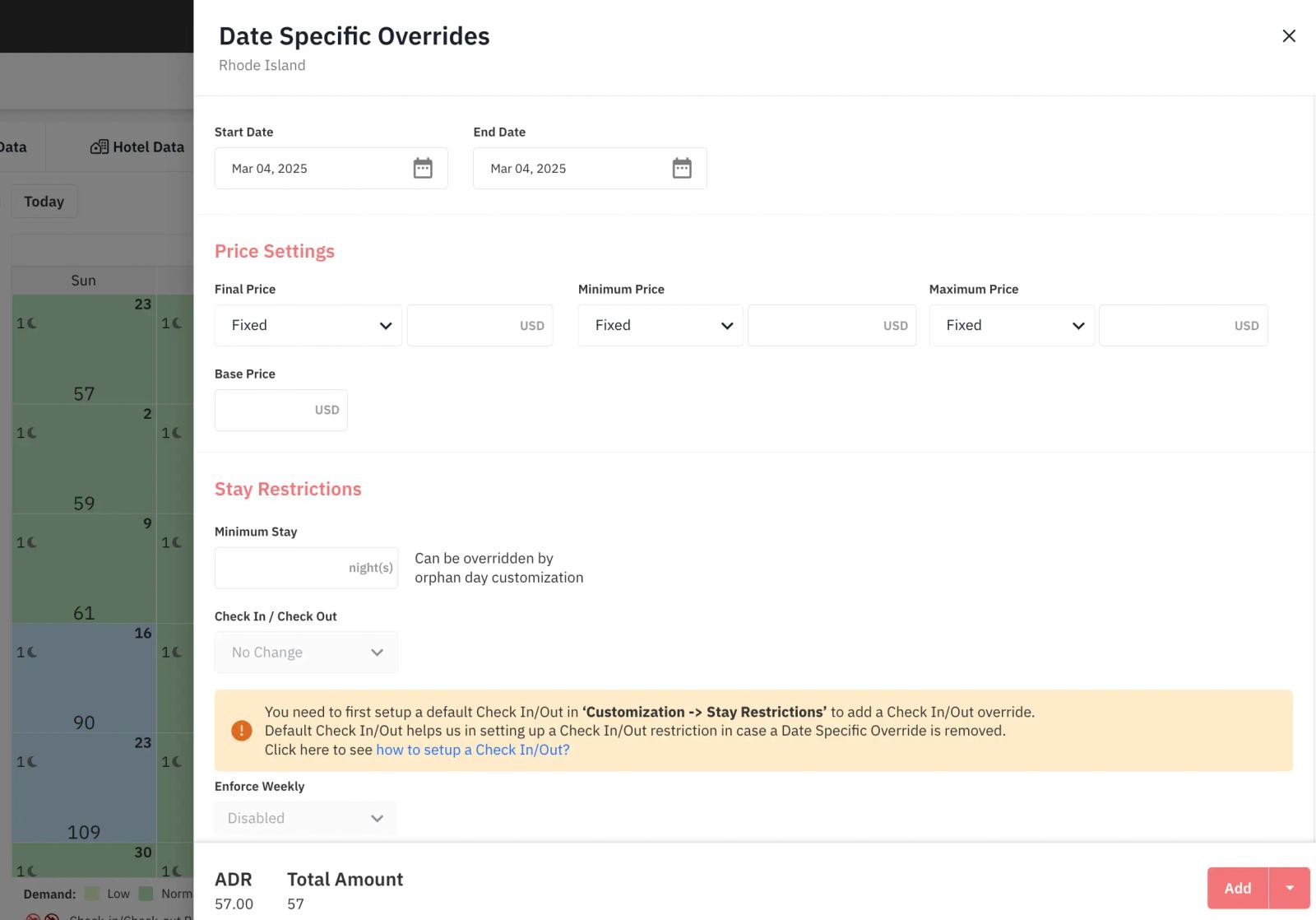The image size is (1316, 920).
Task: Click the Maximum Price USD amount field
Action: 1184,326
